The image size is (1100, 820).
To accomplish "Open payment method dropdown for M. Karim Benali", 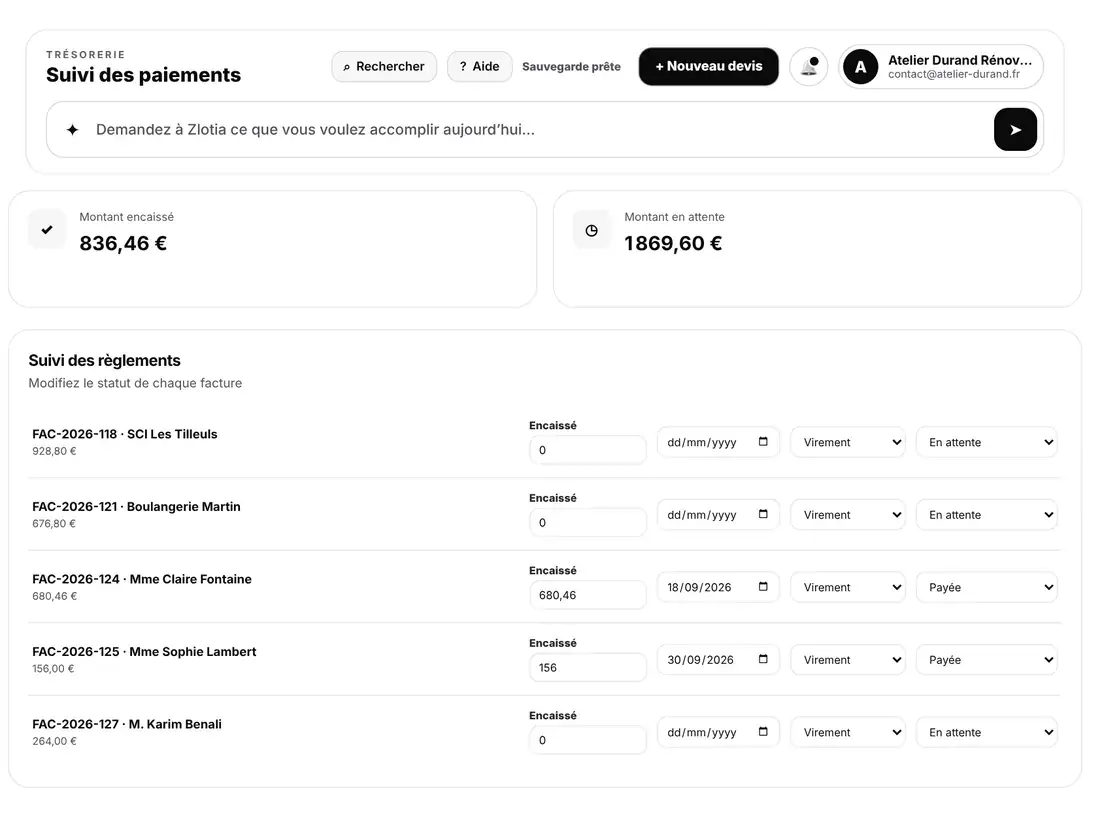I will 848,732.
